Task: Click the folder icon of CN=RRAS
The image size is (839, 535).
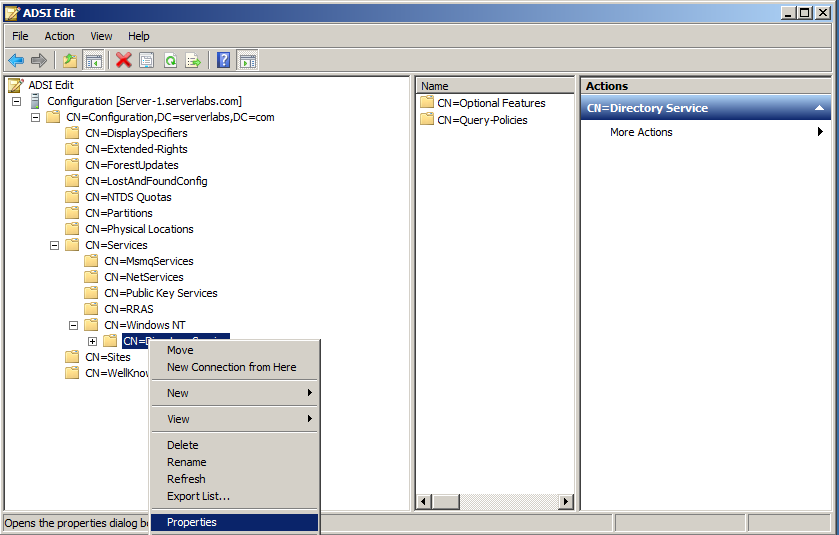Action: click(x=91, y=309)
